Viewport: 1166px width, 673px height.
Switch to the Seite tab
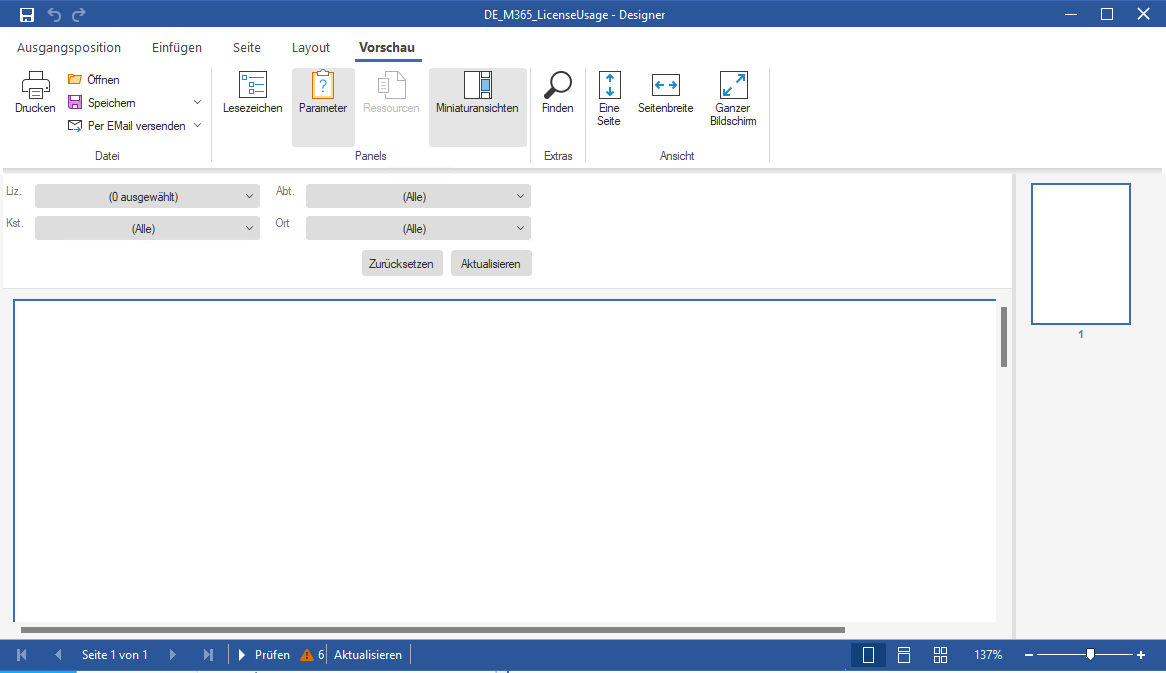pos(247,48)
